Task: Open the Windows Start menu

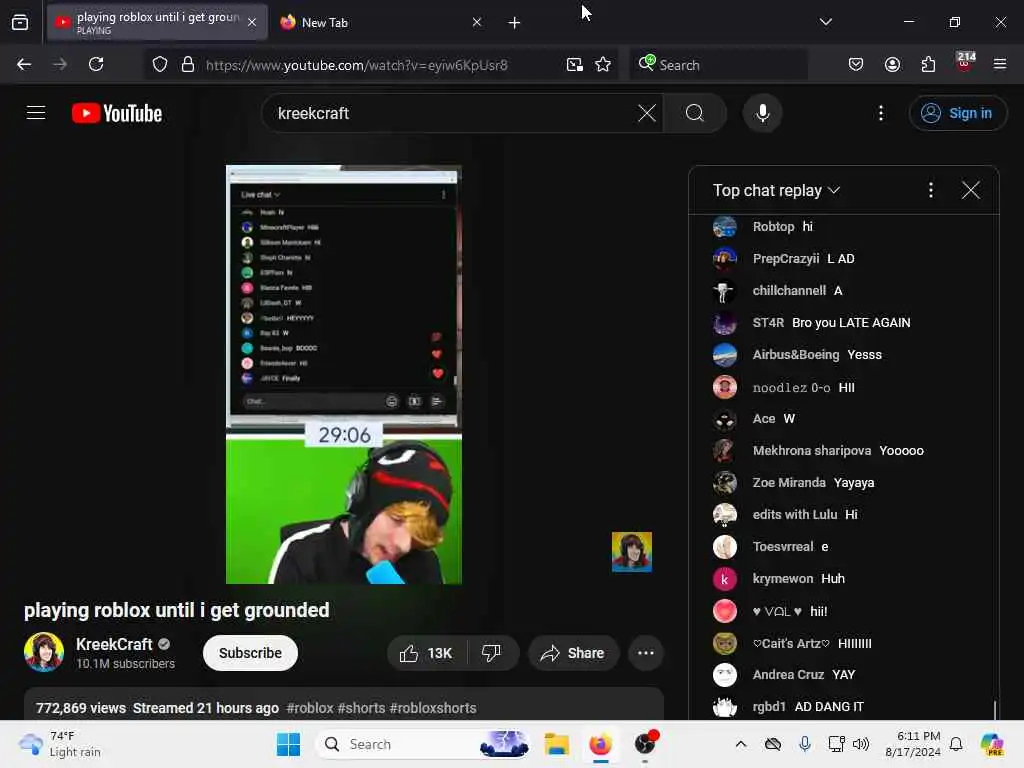Action: click(x=288, y=744)
